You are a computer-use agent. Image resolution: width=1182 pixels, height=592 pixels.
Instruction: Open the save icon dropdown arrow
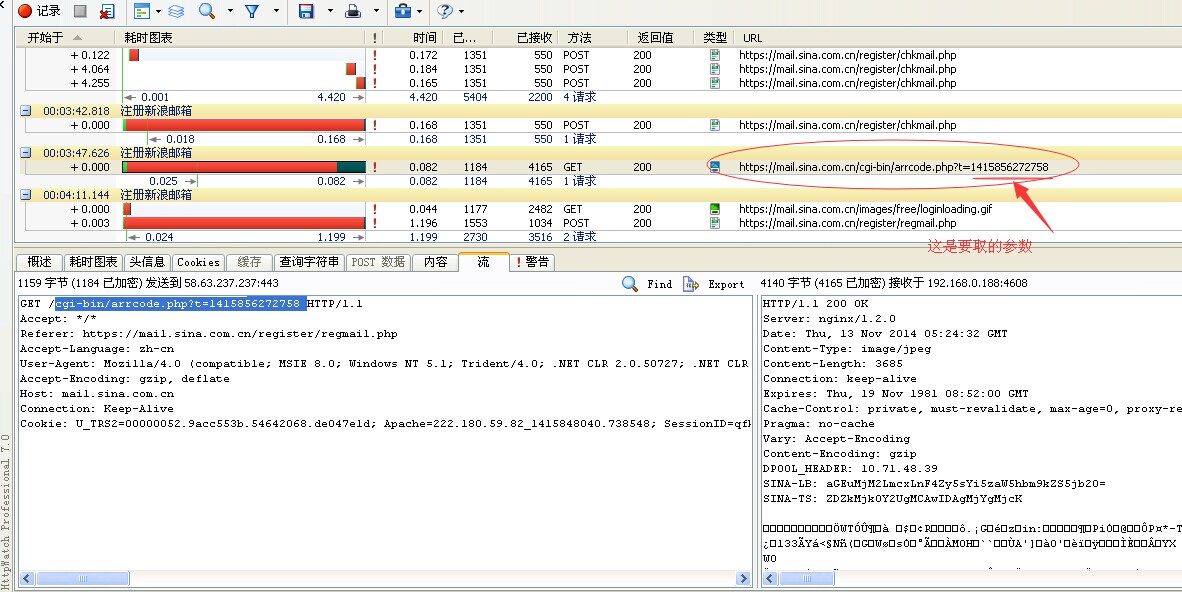pyautogui.click(x=329, y=11)
